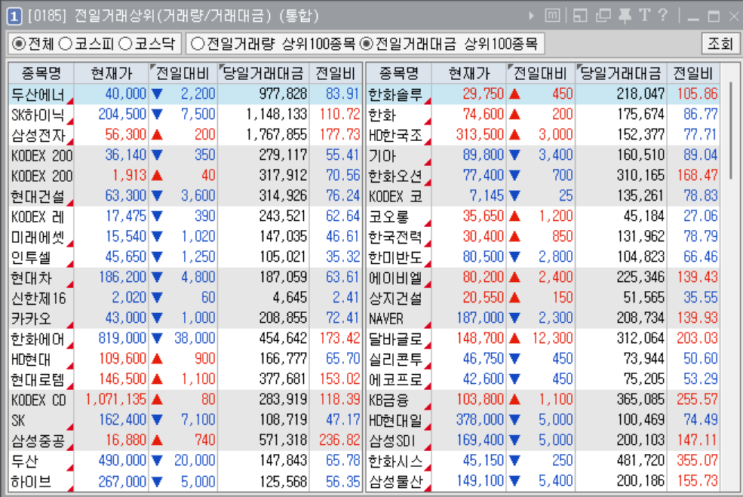The height and width of the screenshot is (497, 743).
Task: Sort by left 현재가 column header
Action: click(111, 73)
